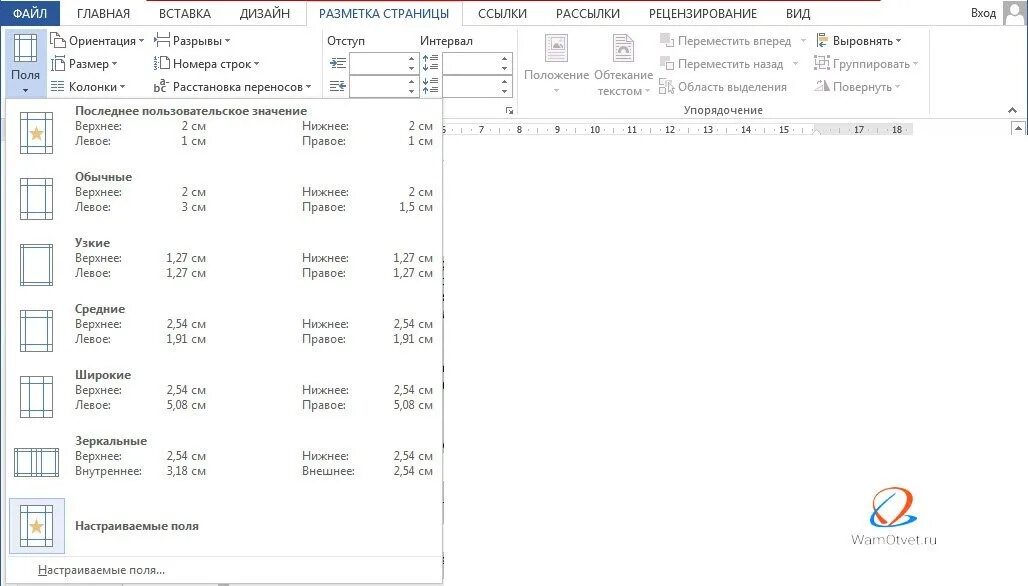Click the Номера строк line numbers icon

[x=161, y=64]
